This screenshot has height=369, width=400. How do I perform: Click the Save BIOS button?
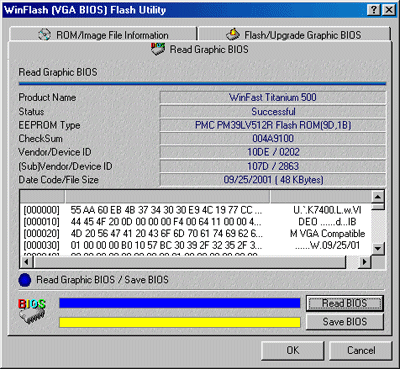point(345,322)
